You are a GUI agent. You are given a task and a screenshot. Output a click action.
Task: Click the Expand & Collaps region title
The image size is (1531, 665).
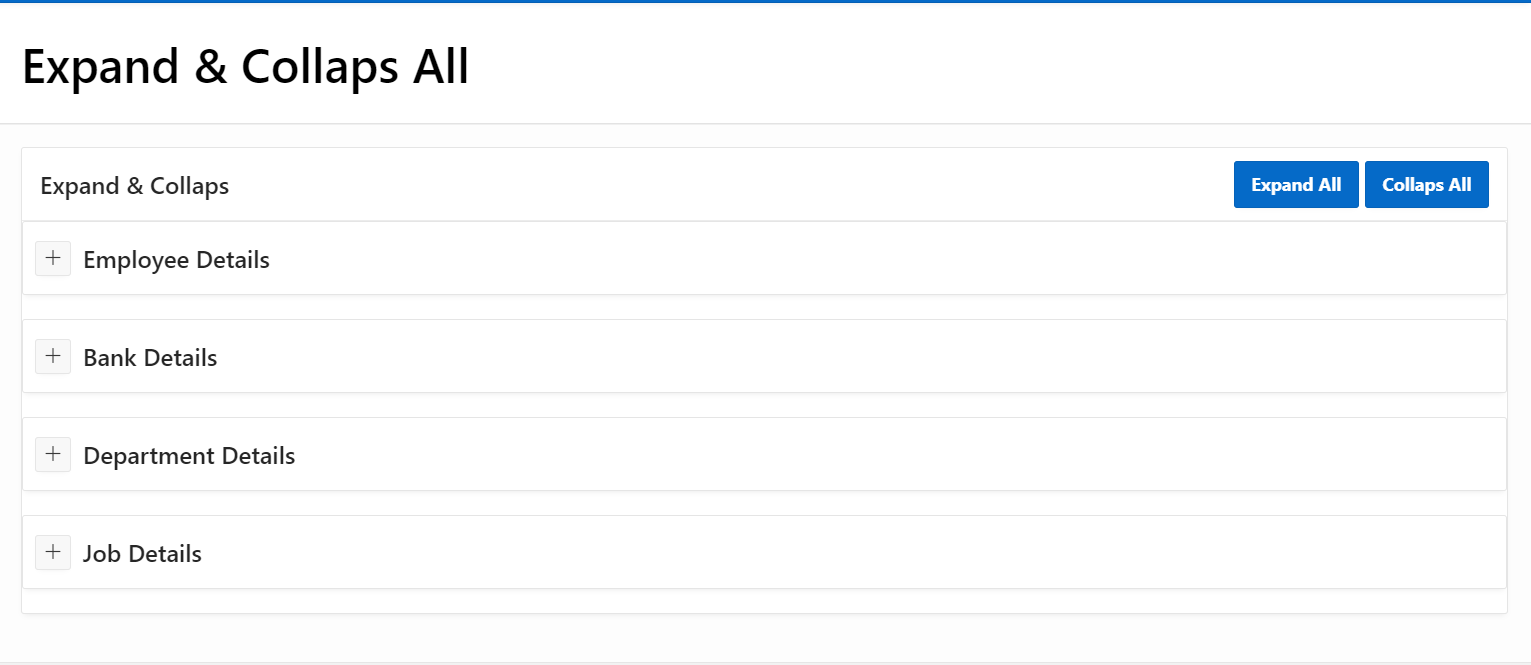click(x=135, y=186)
